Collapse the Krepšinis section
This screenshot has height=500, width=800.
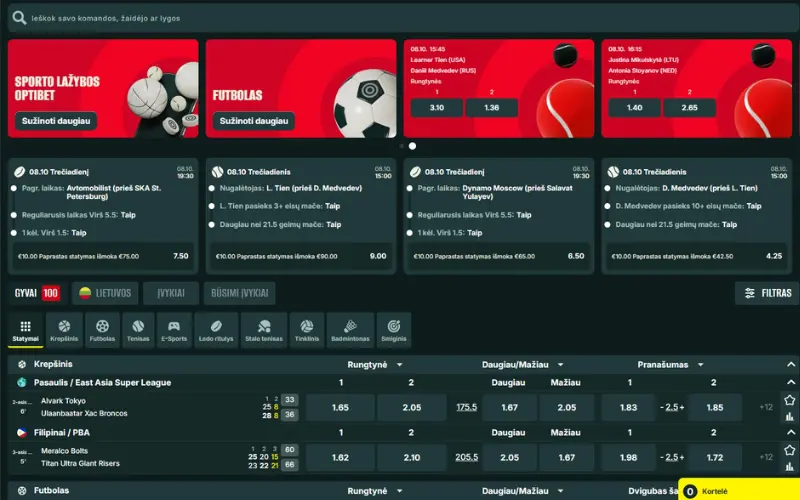click(x=791, y=364)
